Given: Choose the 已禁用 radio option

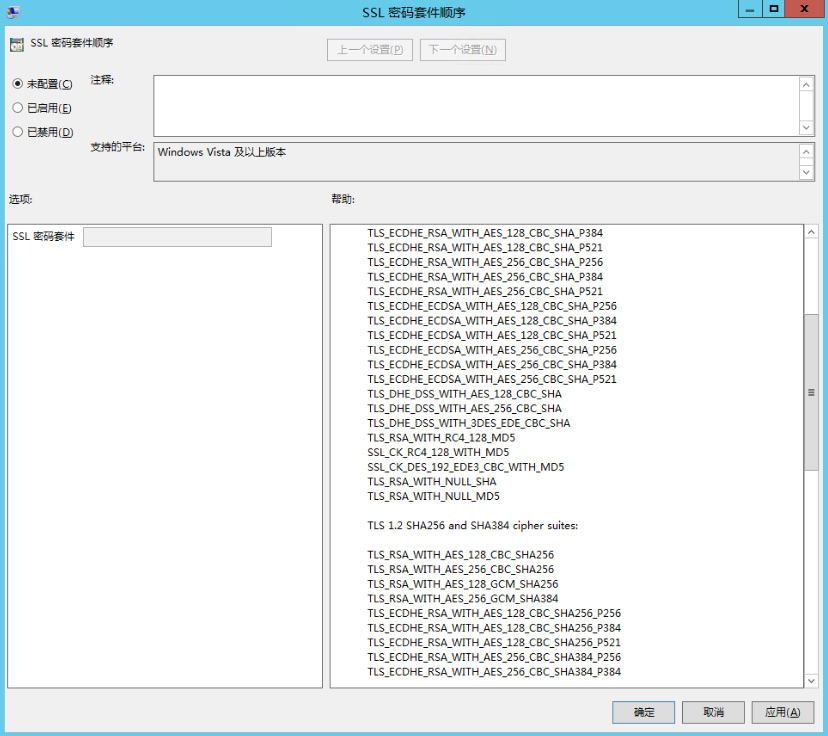Looking at the screenshot, I should click(17, 132).
